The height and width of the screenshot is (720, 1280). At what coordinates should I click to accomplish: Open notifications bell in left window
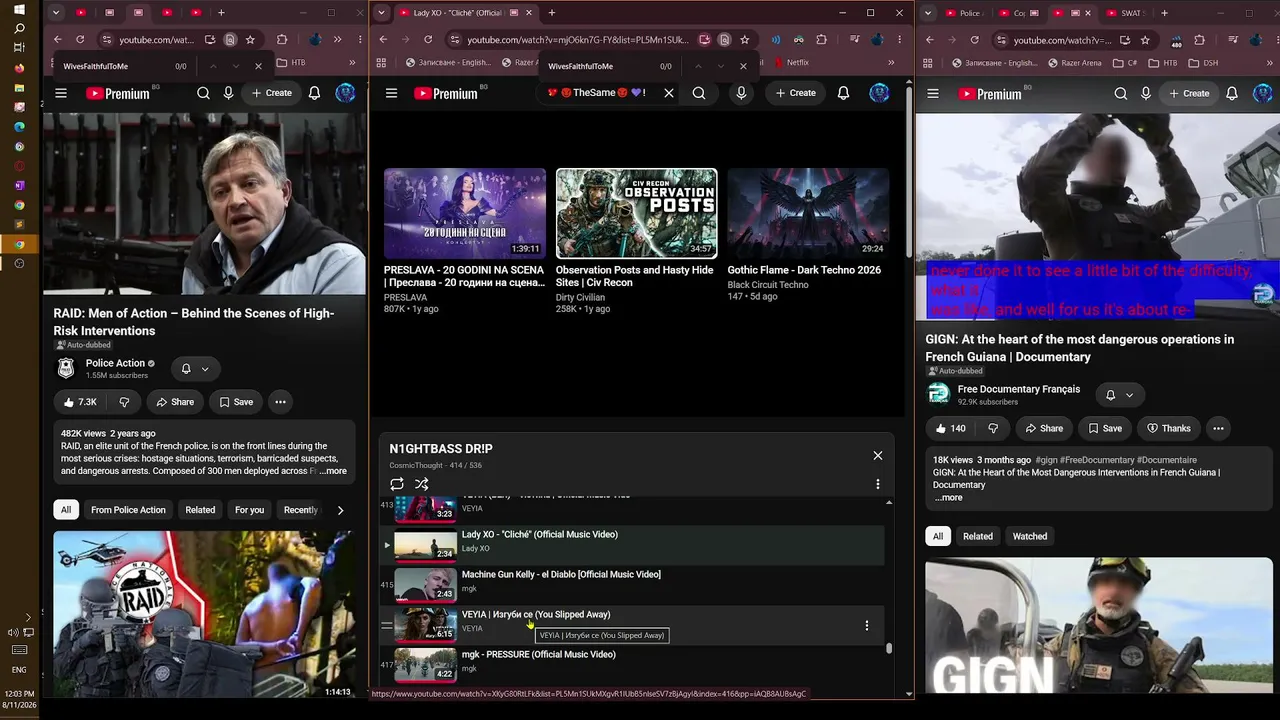point(314,93)
